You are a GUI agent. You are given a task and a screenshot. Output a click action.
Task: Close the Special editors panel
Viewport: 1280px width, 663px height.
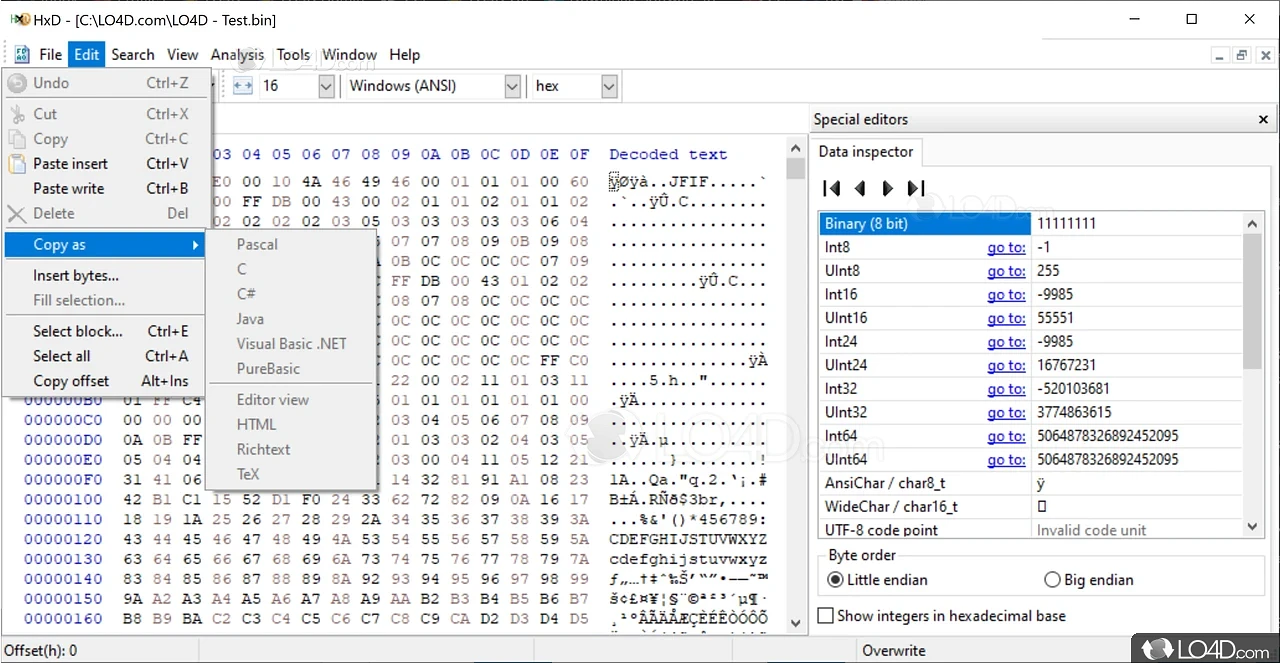click(x=1263, y=119)
